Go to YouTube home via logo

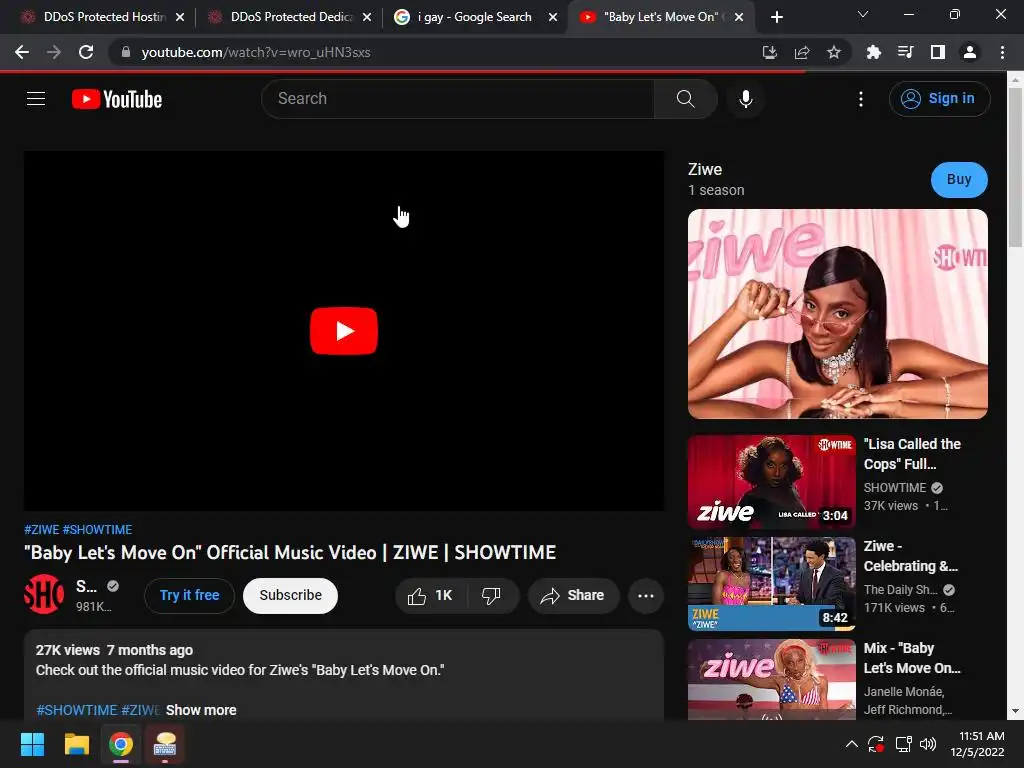[x=117, y=99]
